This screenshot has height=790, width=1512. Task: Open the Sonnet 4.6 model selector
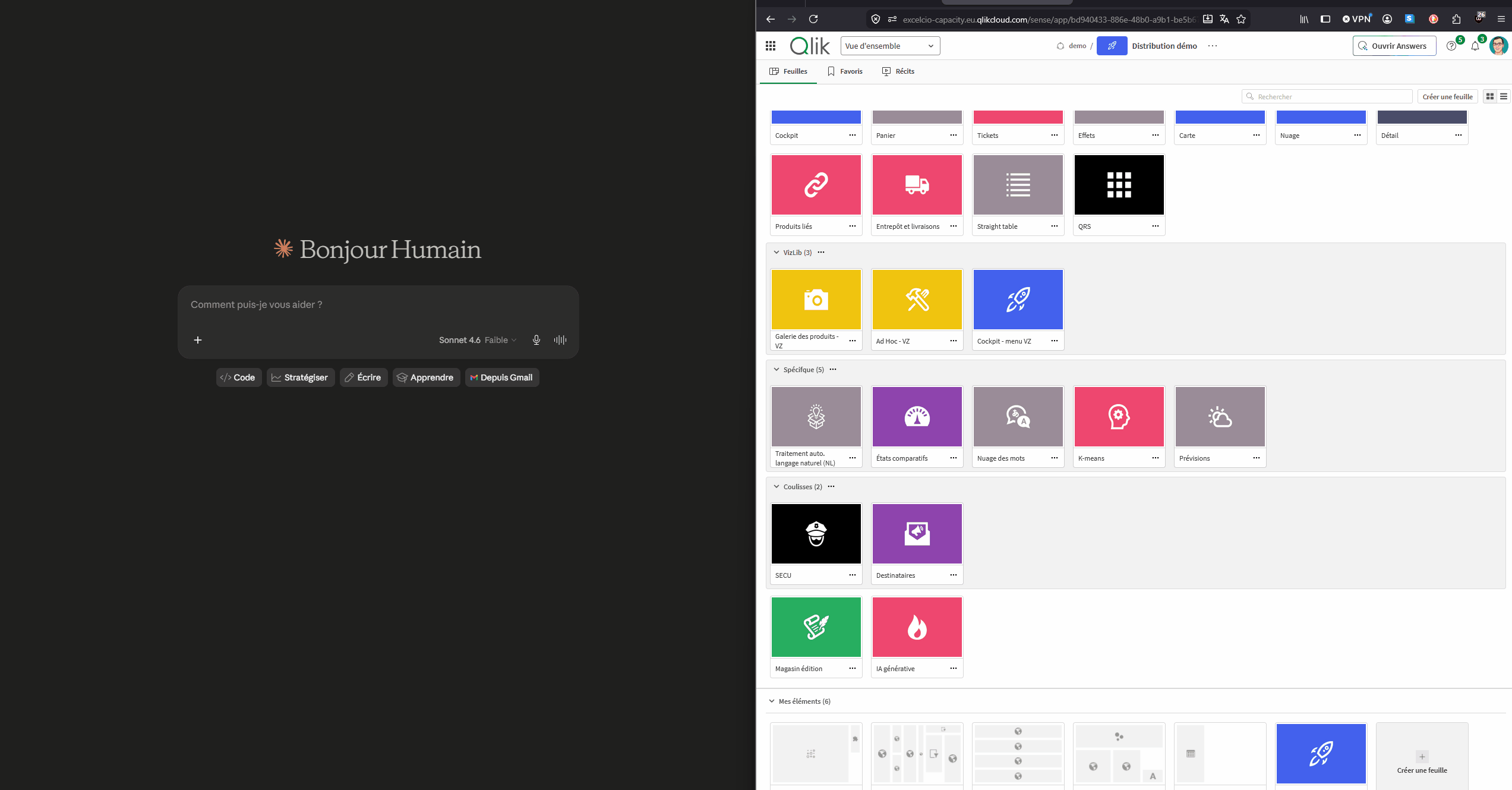[x=478, y=340]
